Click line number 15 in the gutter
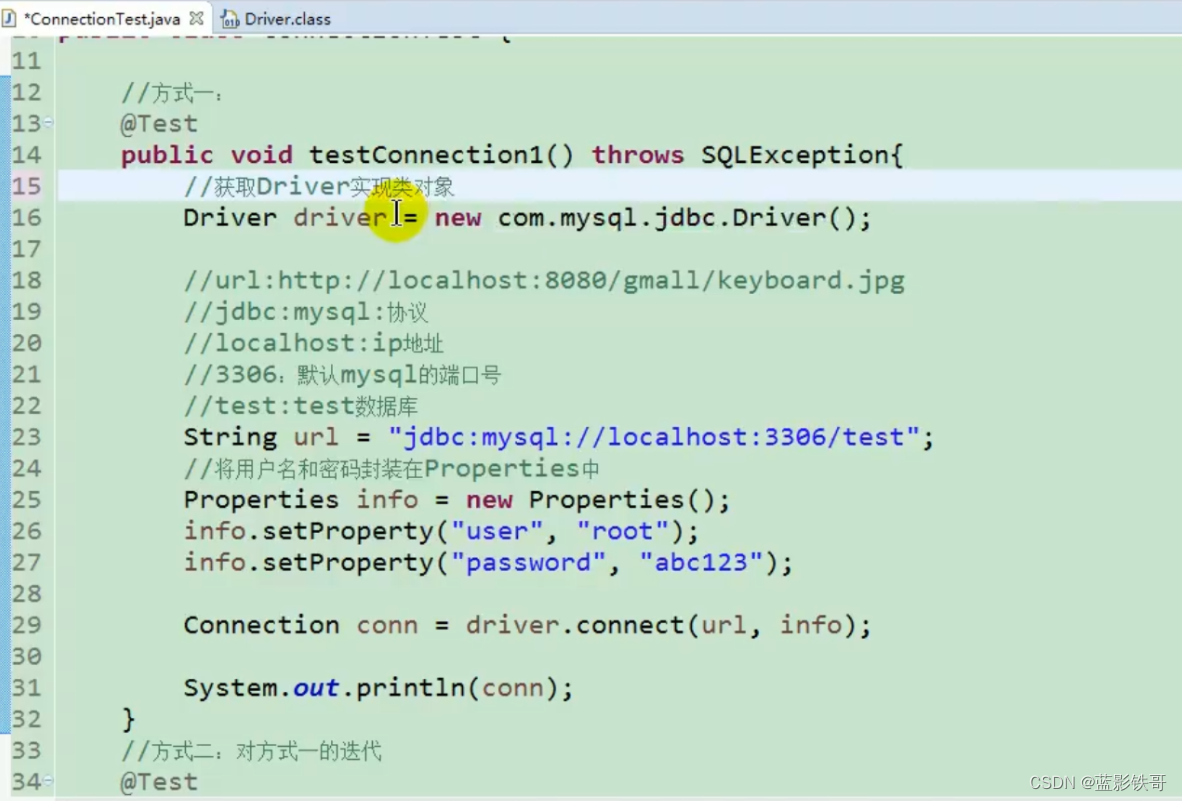The width and height of the screenshot is (1182, 801). click(x=27, y=186)
